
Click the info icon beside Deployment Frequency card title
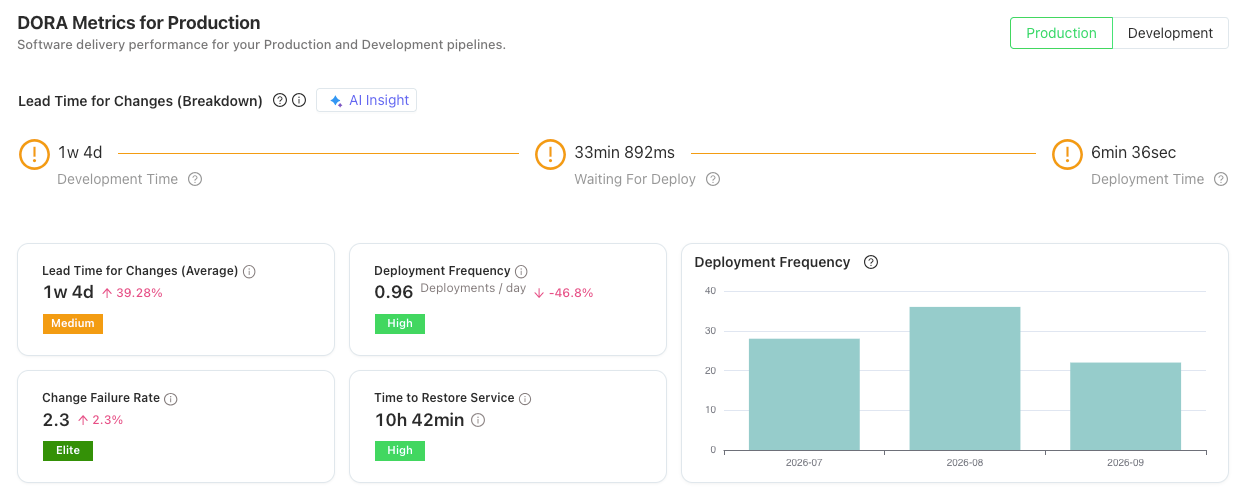click(521, 271)
